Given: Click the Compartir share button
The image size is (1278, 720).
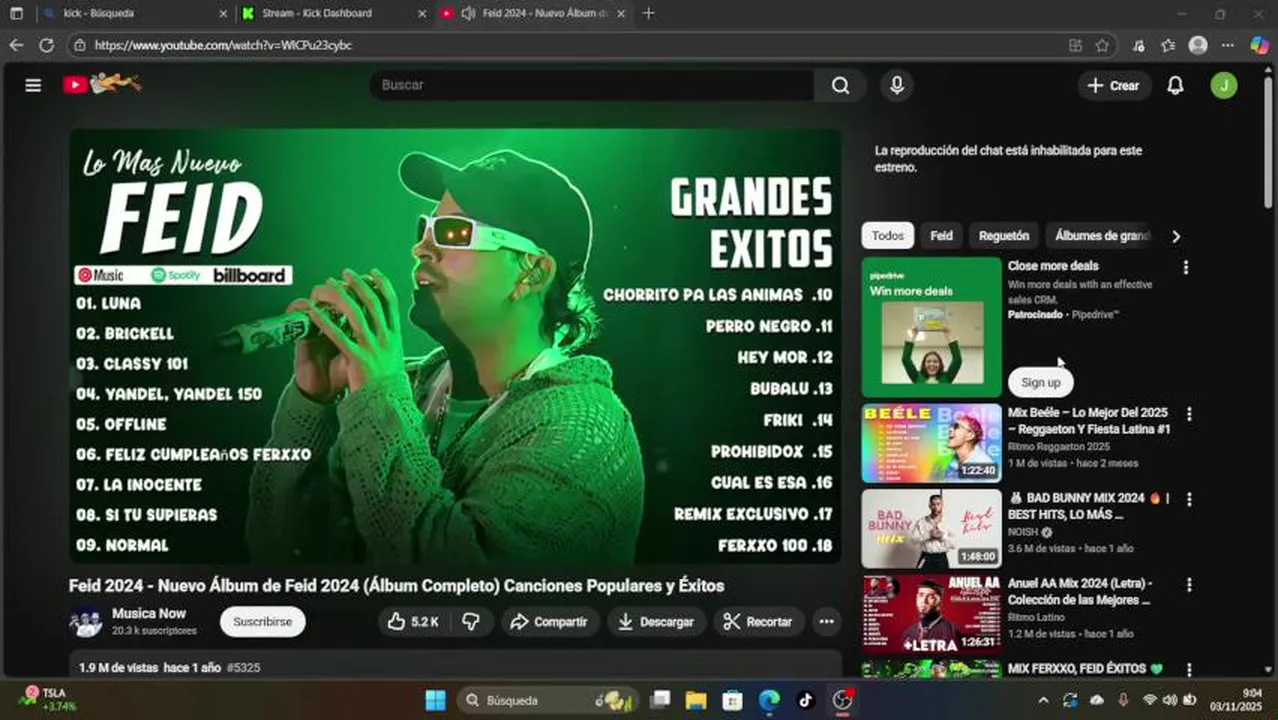Looking at the screenshot, I should tap(550, 621).
